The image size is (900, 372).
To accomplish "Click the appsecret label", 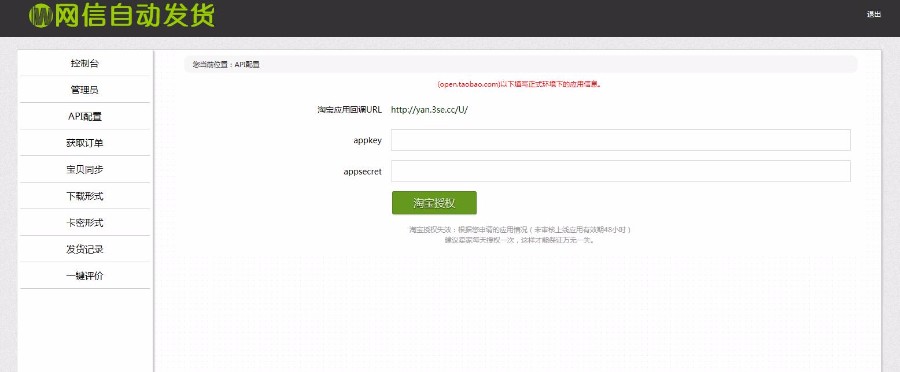I will coord(363,172).
